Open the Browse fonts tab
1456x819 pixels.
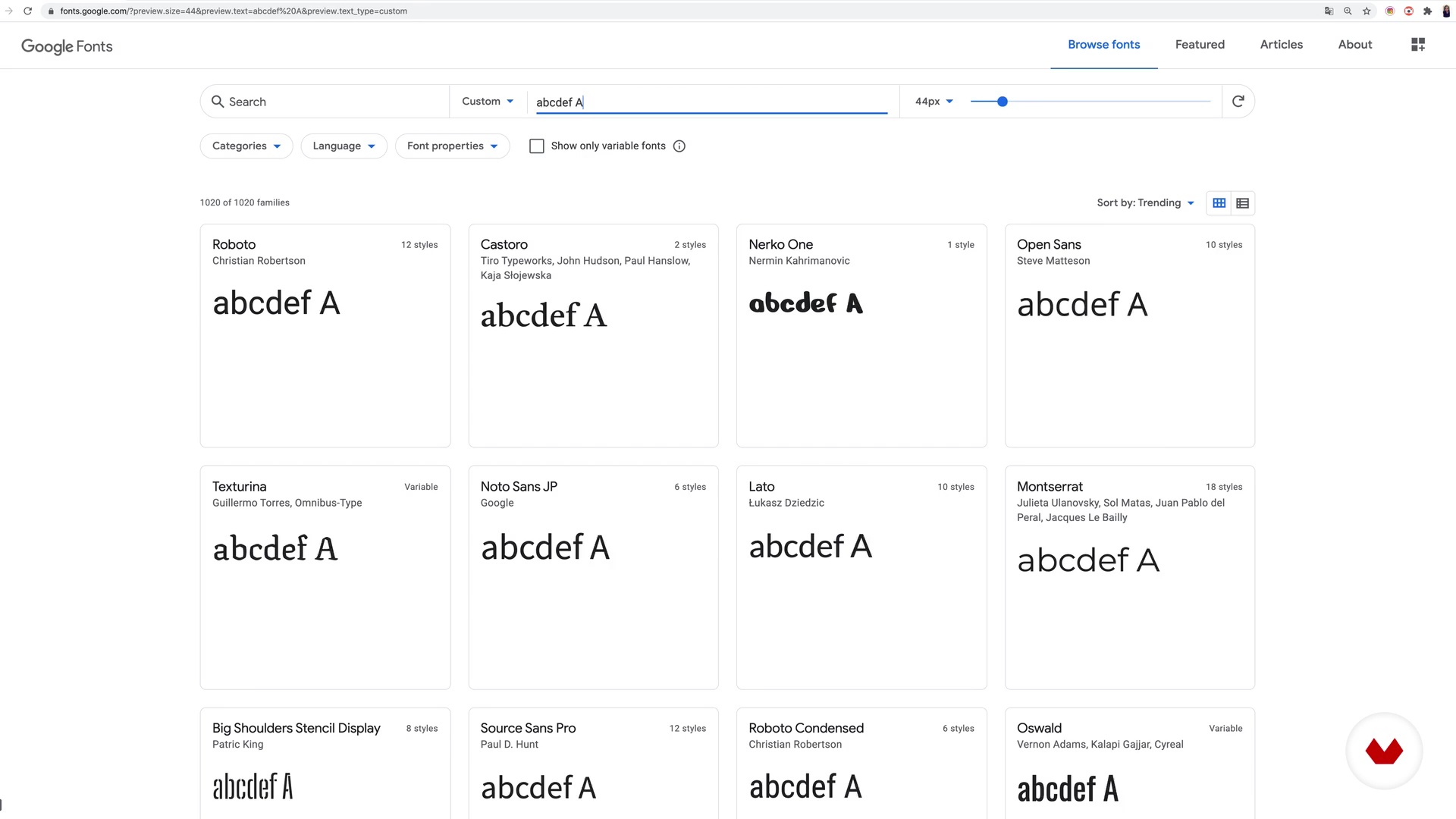[x=1103, y=45]
